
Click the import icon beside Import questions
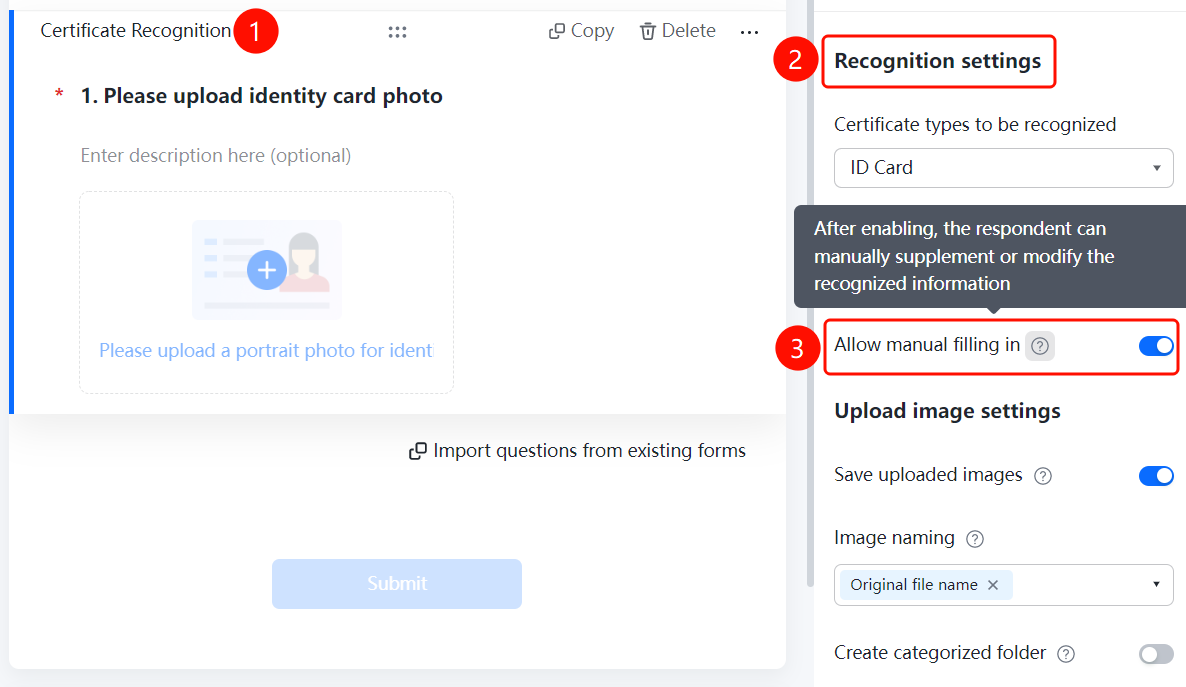click(x=418, y=451)
